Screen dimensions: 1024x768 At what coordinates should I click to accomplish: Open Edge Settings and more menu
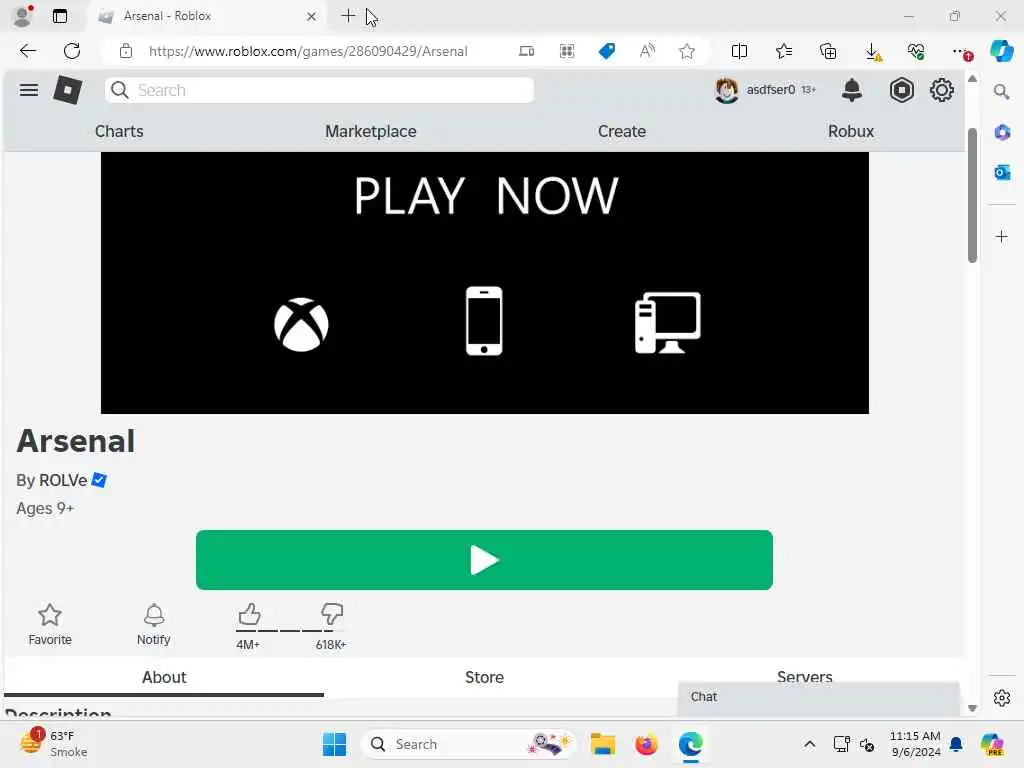pyautogui.click(x=961, y=52)
